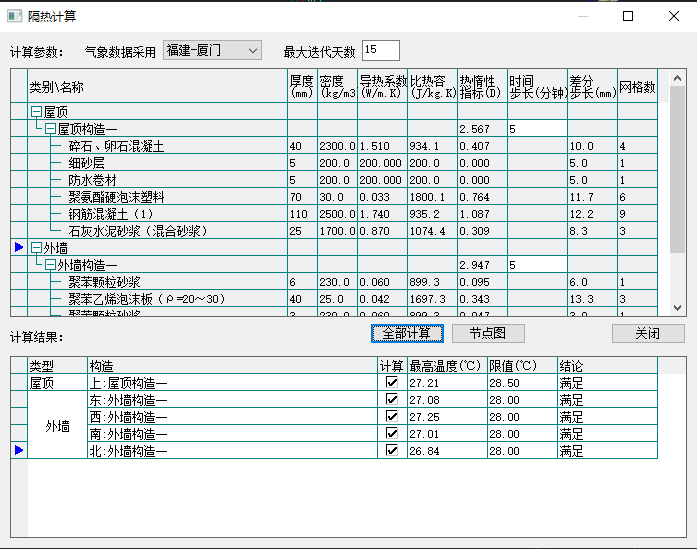Open the 气象数据采用 city dropdown
The image size is (697, 549).
pos(211,50)
